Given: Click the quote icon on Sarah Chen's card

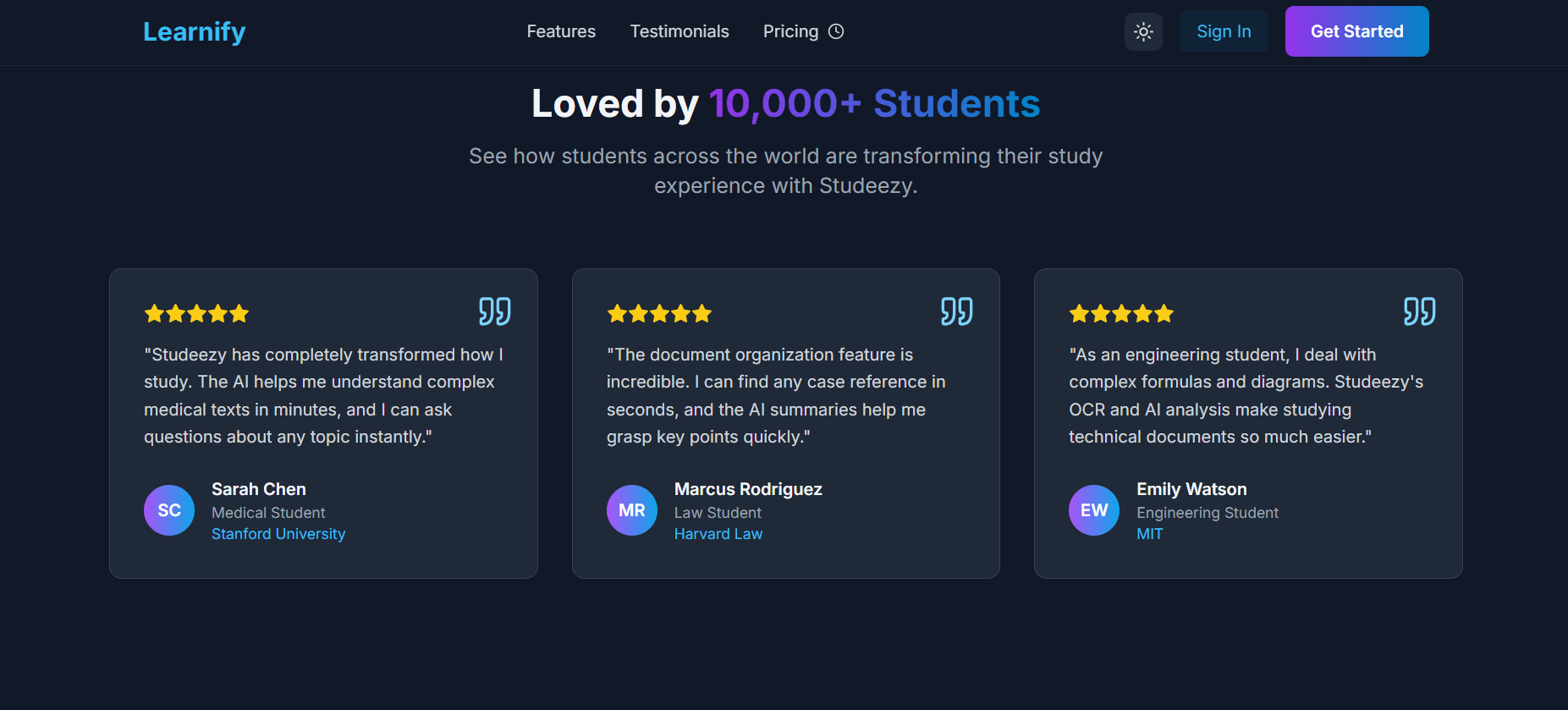Looking at the screenshot, I should [x=494, y=311].
